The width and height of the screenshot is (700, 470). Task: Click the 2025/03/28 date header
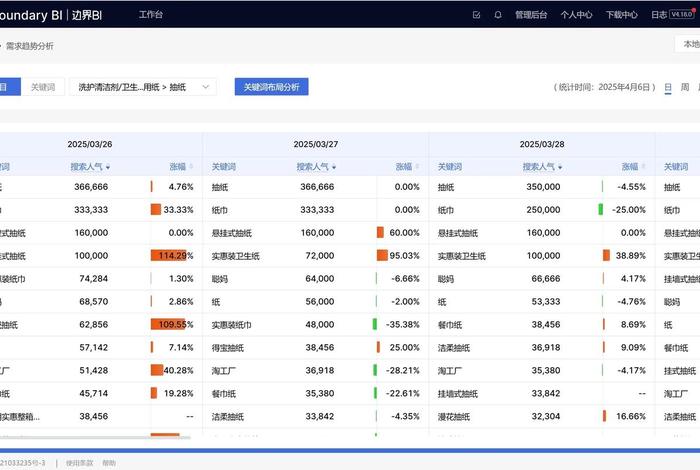(x=542, y=144)
